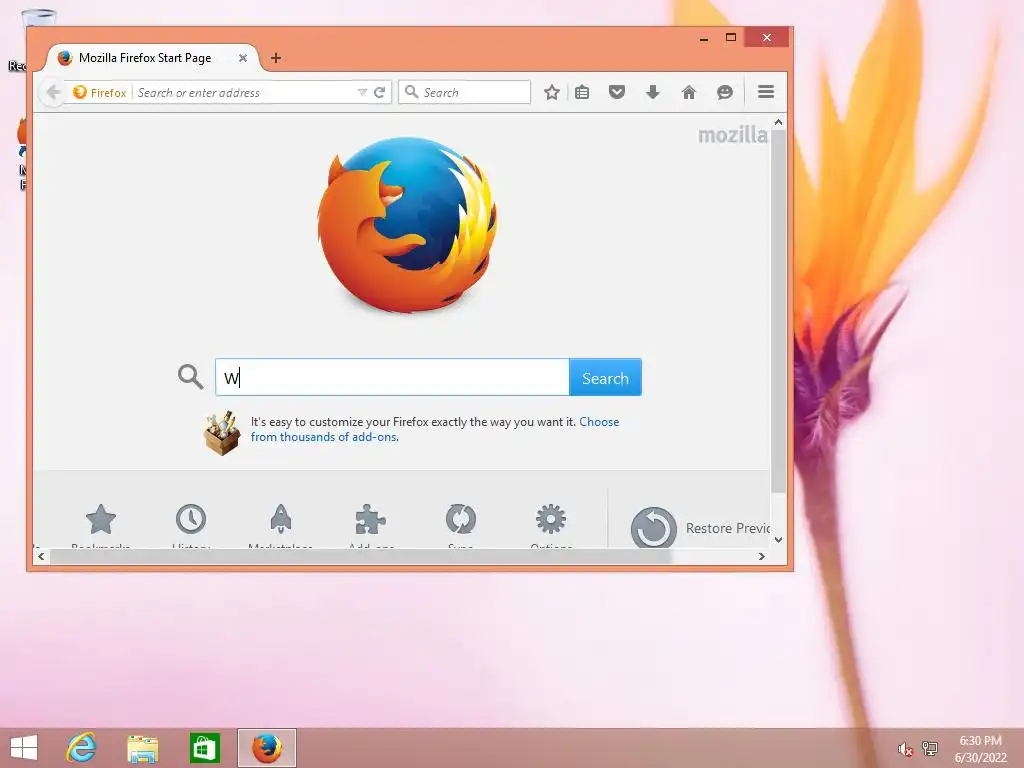Click the toolbar Search box
Screen dimensions: 1024x768
point(465,92)
